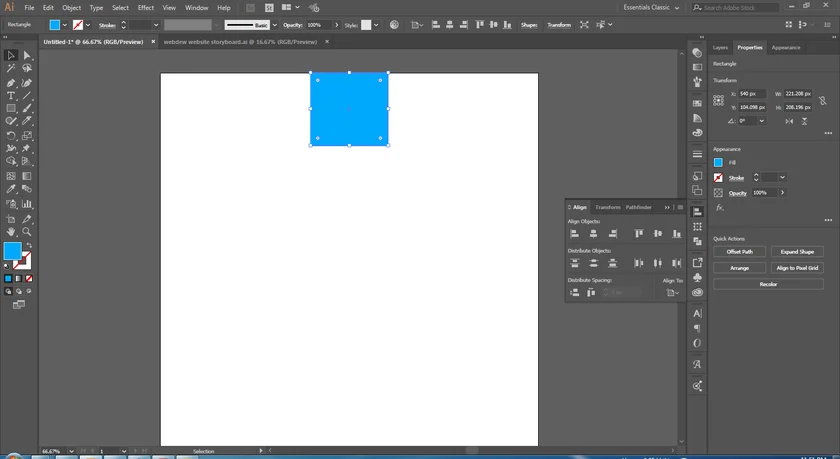Flip the shape horizontally in the Transform section
840x459 pixels.
click(x=790, y=121)
